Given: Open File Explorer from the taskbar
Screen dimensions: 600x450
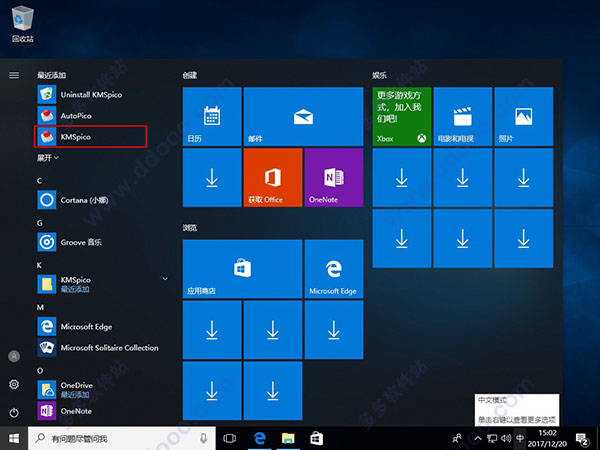Looking at the screenshot, I should pyautogui.click(x=288, y=439).
